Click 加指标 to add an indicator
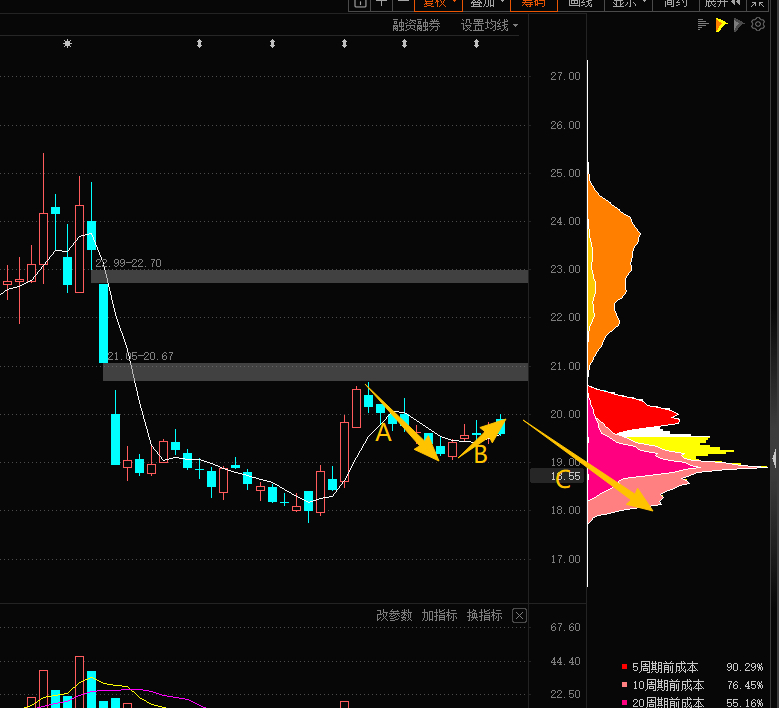 click(439, 616)
